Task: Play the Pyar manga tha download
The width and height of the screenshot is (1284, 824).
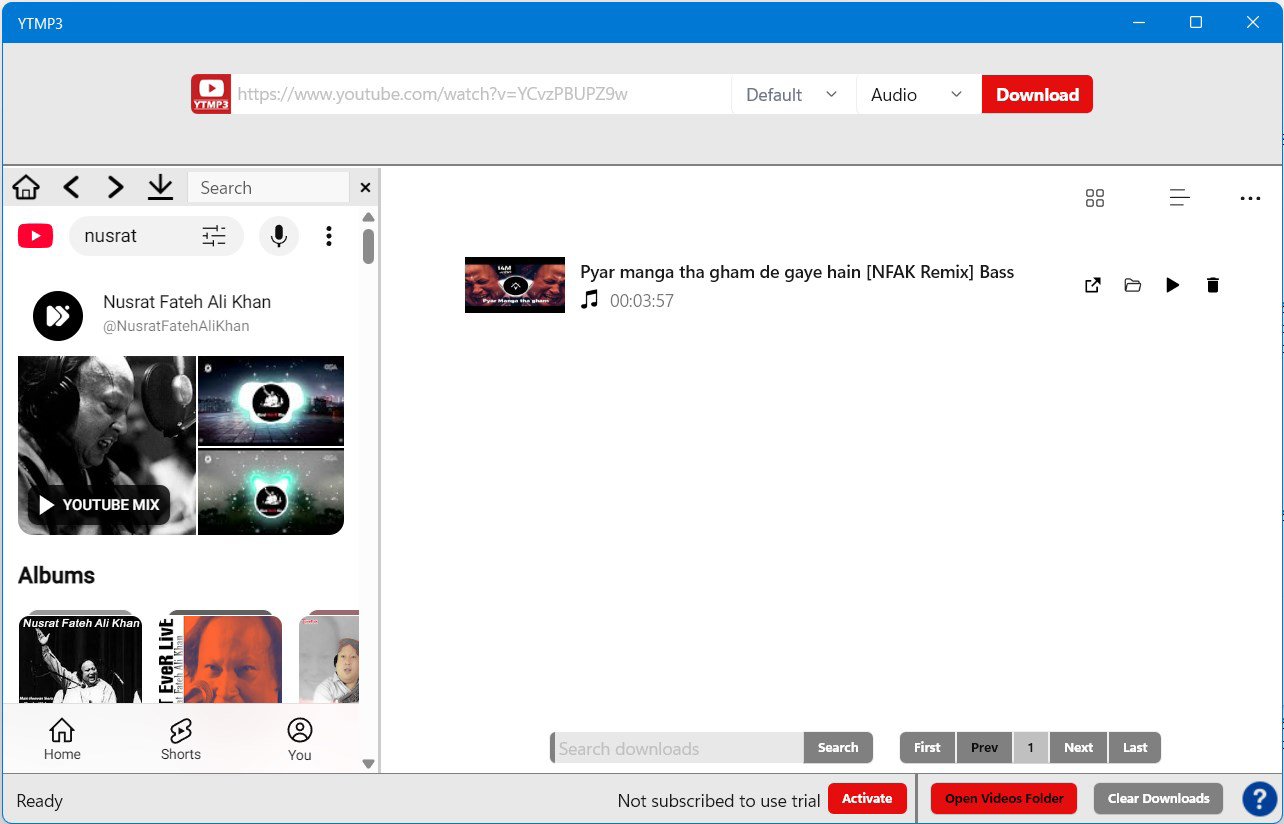Action: click(1173, 285)
